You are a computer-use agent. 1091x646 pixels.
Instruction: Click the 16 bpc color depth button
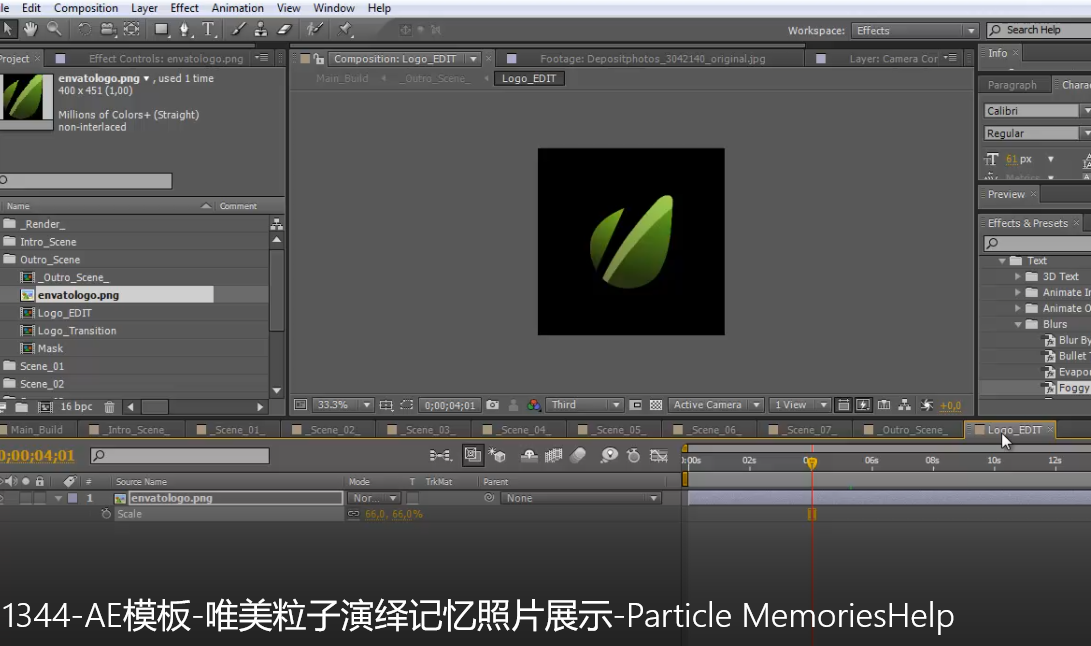tap(77, 407)
